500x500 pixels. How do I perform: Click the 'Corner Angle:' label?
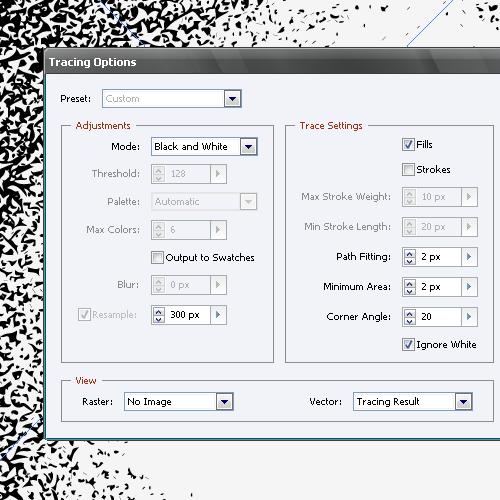(359, 317)
